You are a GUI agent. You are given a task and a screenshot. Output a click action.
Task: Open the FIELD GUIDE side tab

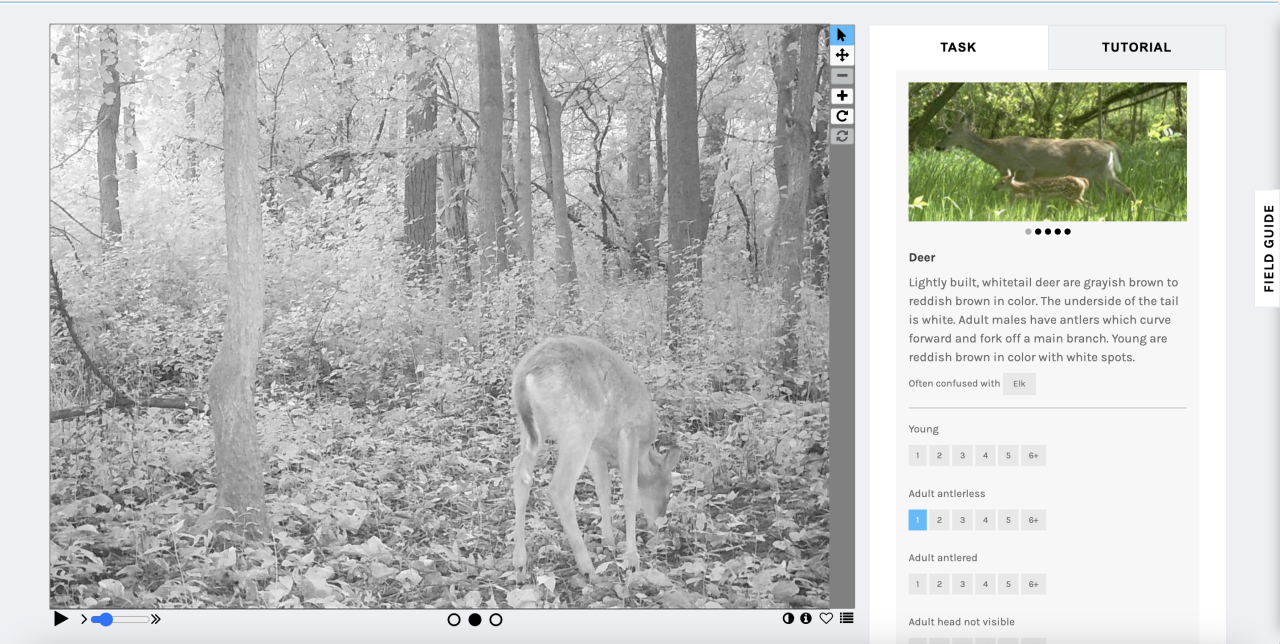pos(1268,248)
